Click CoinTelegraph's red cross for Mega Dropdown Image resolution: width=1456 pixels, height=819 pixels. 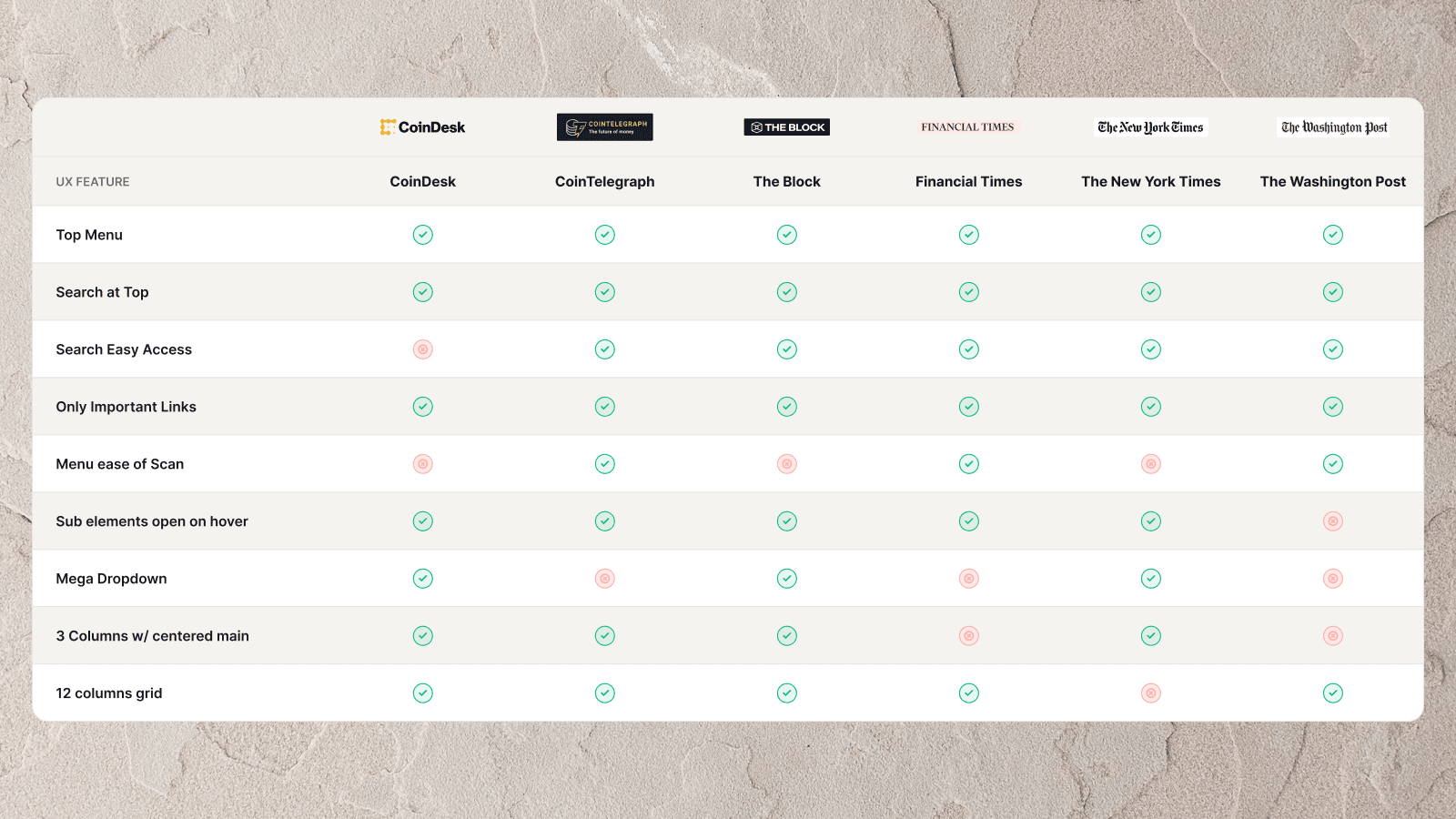click(605, 579)
